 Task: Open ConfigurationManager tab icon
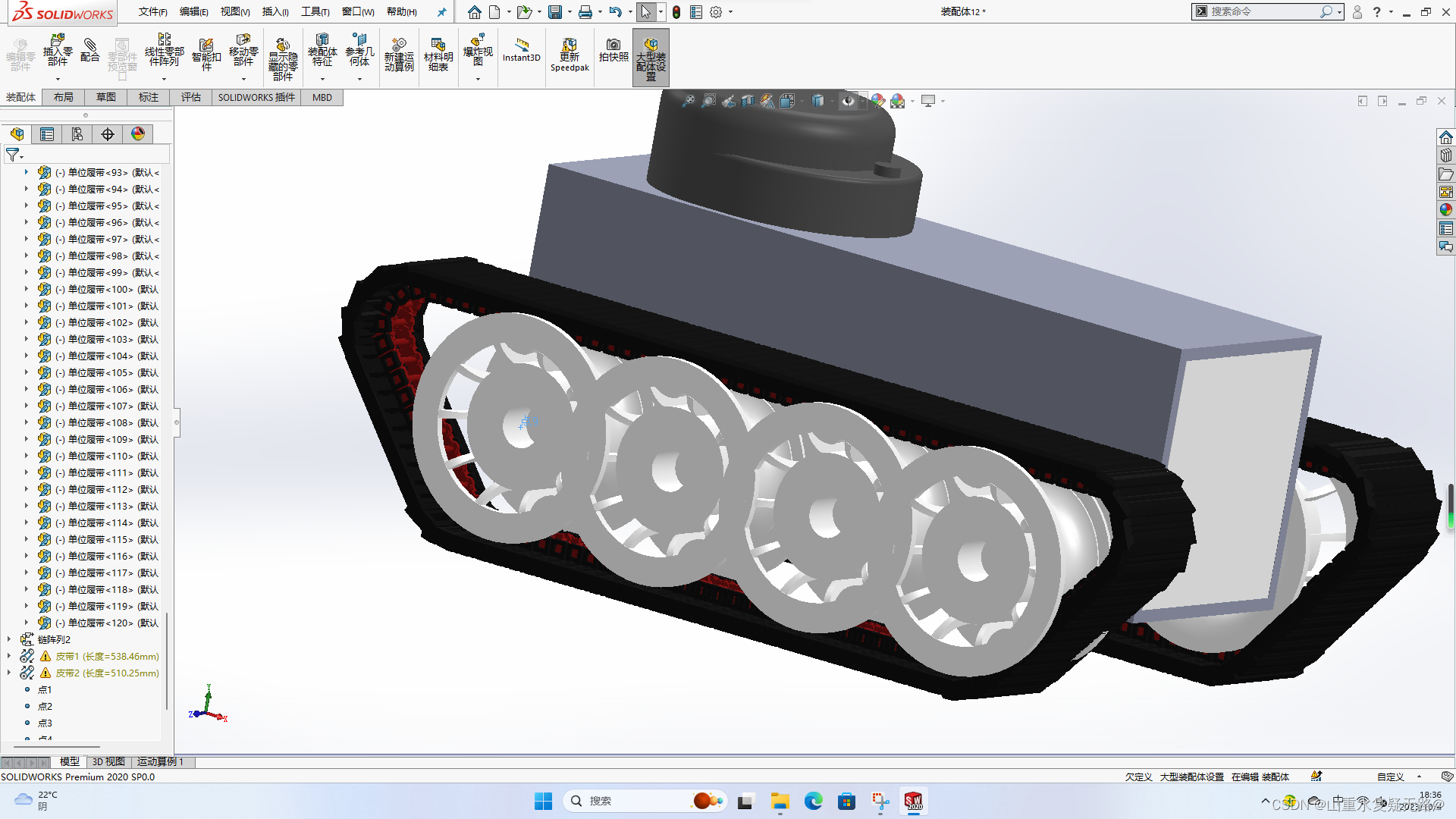77,134
